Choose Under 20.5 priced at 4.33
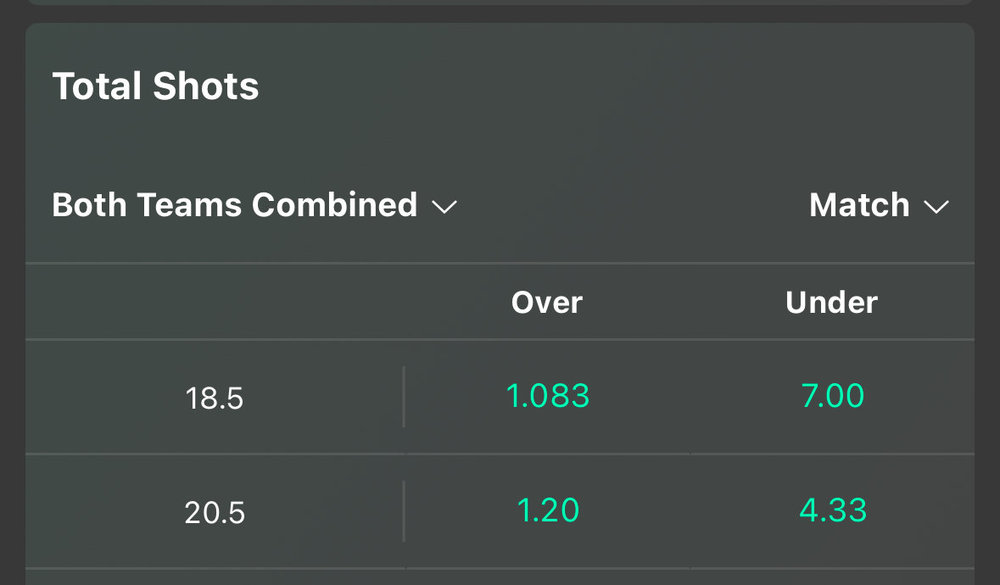 coord(832,511)
